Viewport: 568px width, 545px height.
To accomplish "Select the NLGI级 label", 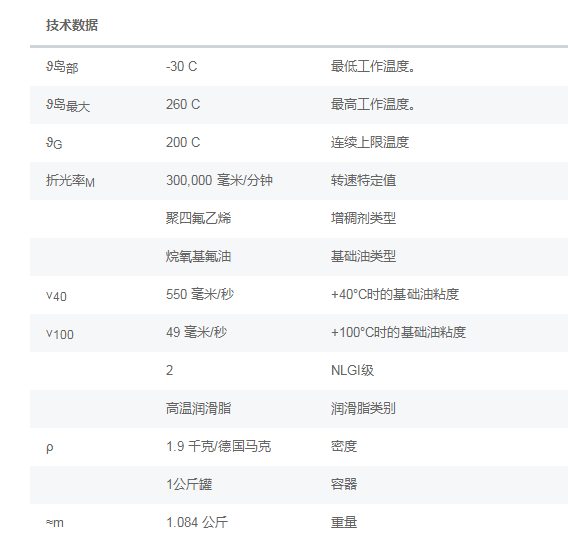I will click(352, 370).
